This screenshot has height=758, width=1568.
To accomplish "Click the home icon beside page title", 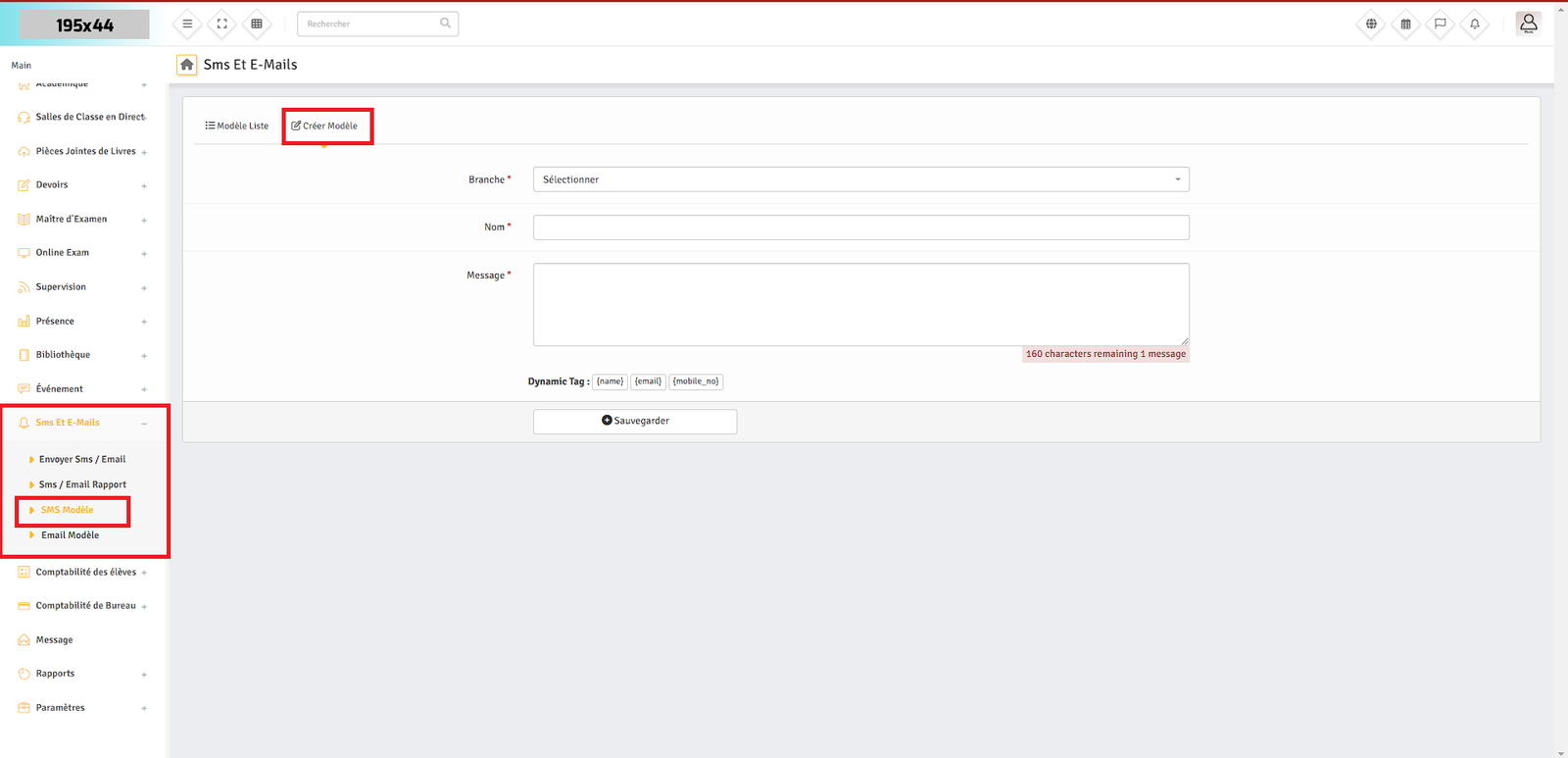I will pos(186,65).
